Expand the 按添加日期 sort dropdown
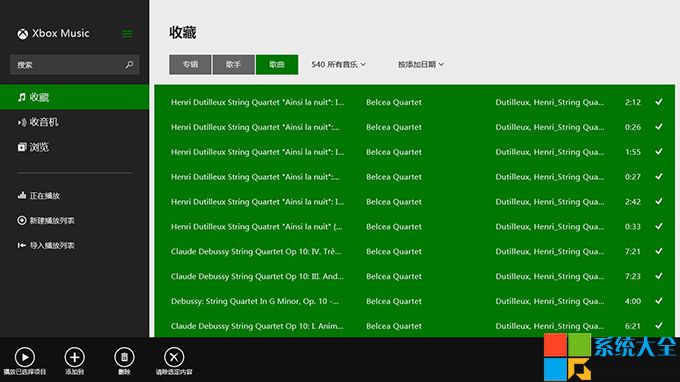This screenshot has height=382, width=680. click(421, 65)
